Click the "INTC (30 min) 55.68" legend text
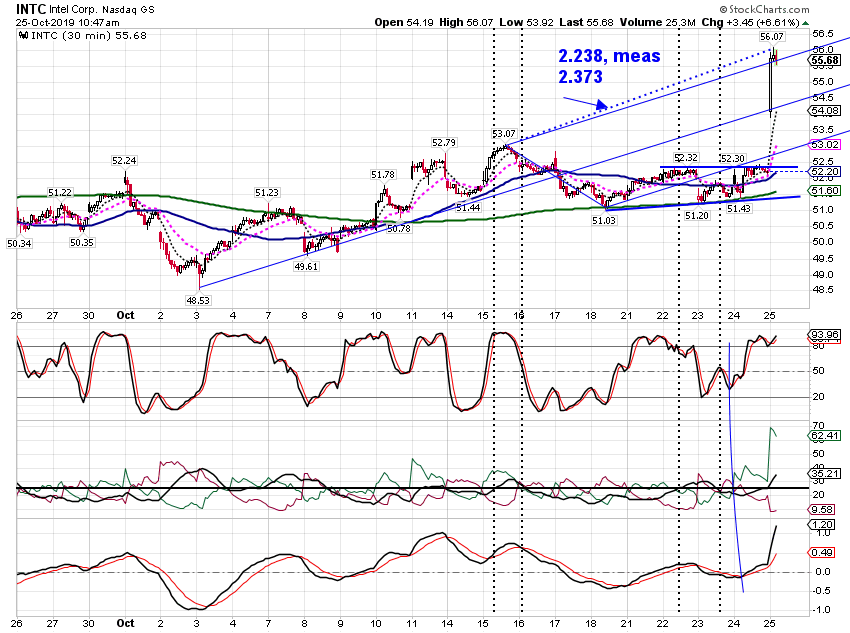Screen dimensions: 850x633 point(89,35)
